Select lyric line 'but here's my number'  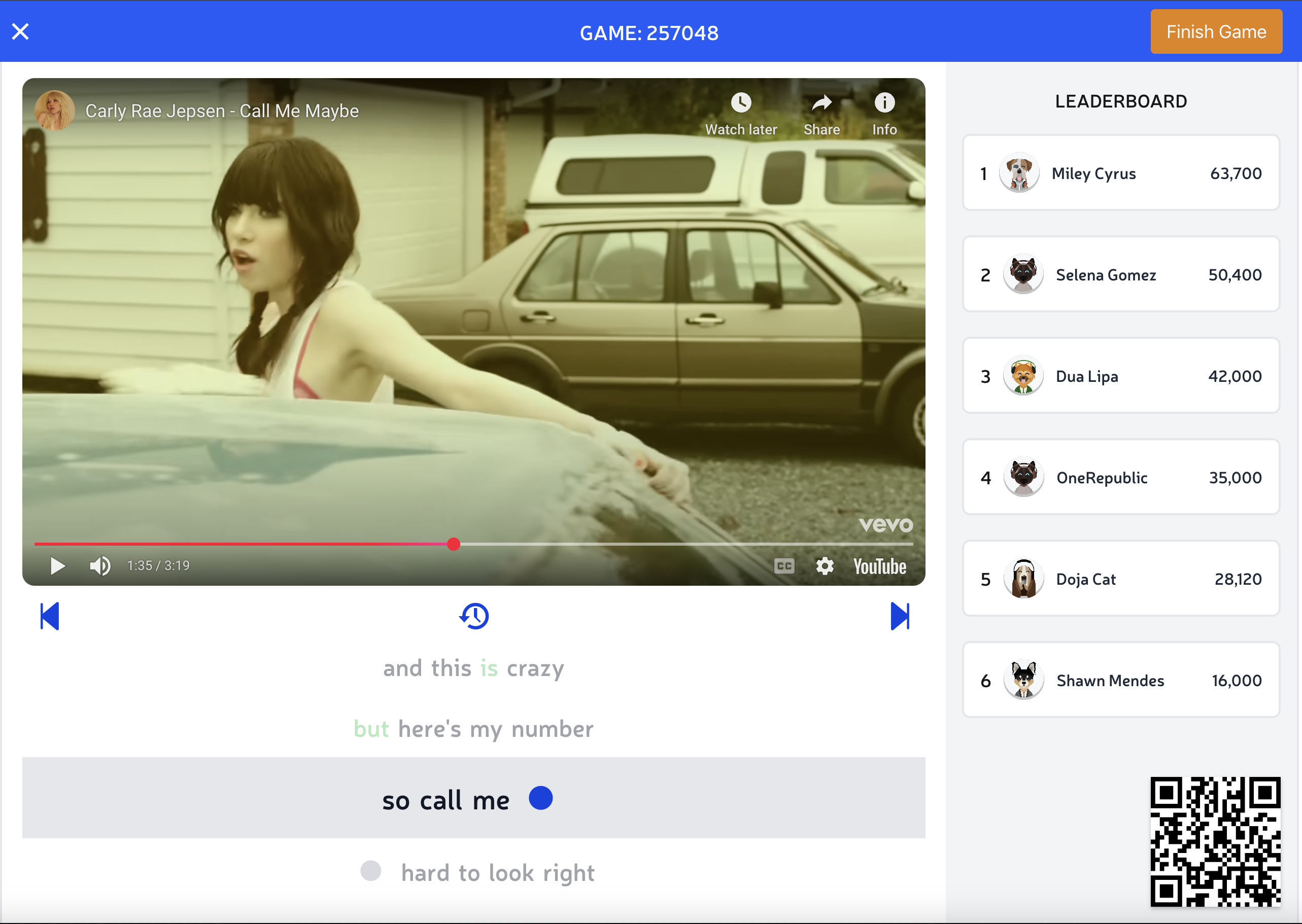tap(473, 729)
